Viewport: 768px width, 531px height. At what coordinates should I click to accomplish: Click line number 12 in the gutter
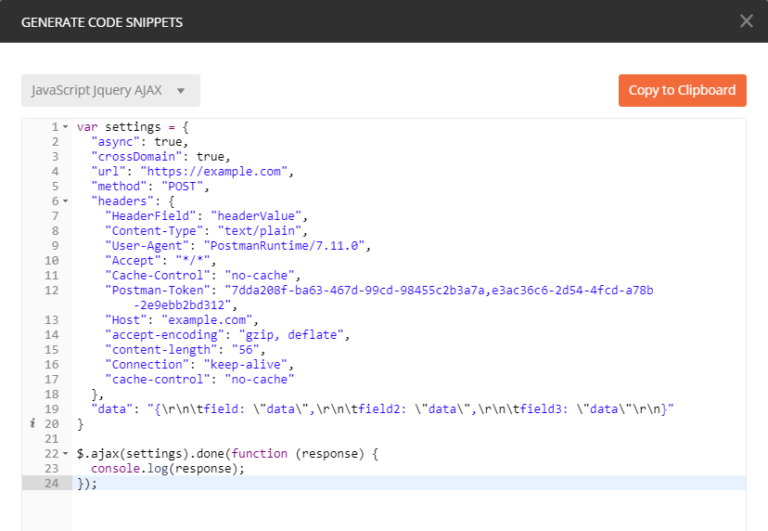(52, 290)
